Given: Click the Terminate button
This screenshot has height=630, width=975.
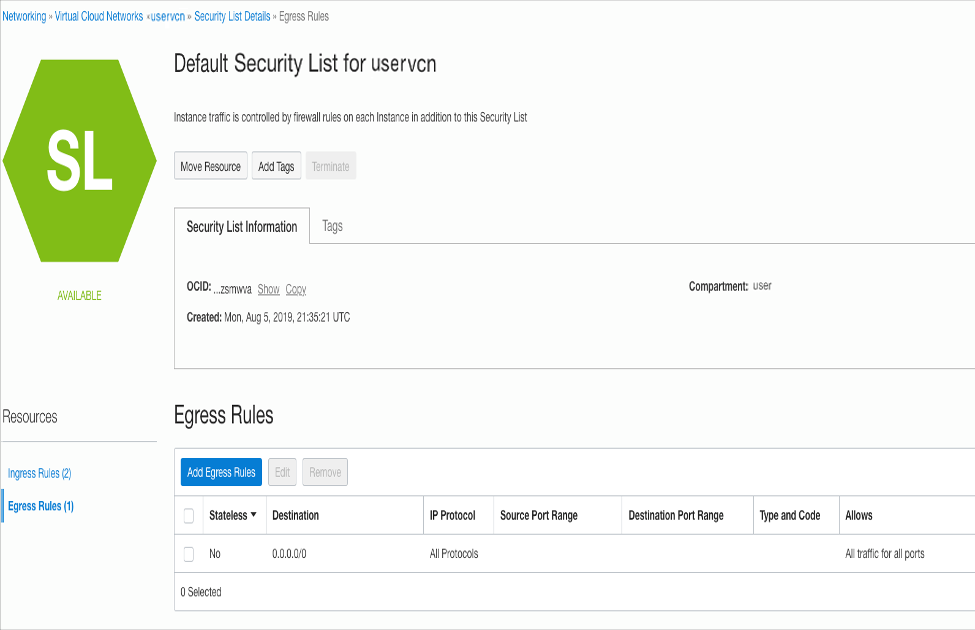Looking at the screenshot, I should tap(330, 167).
